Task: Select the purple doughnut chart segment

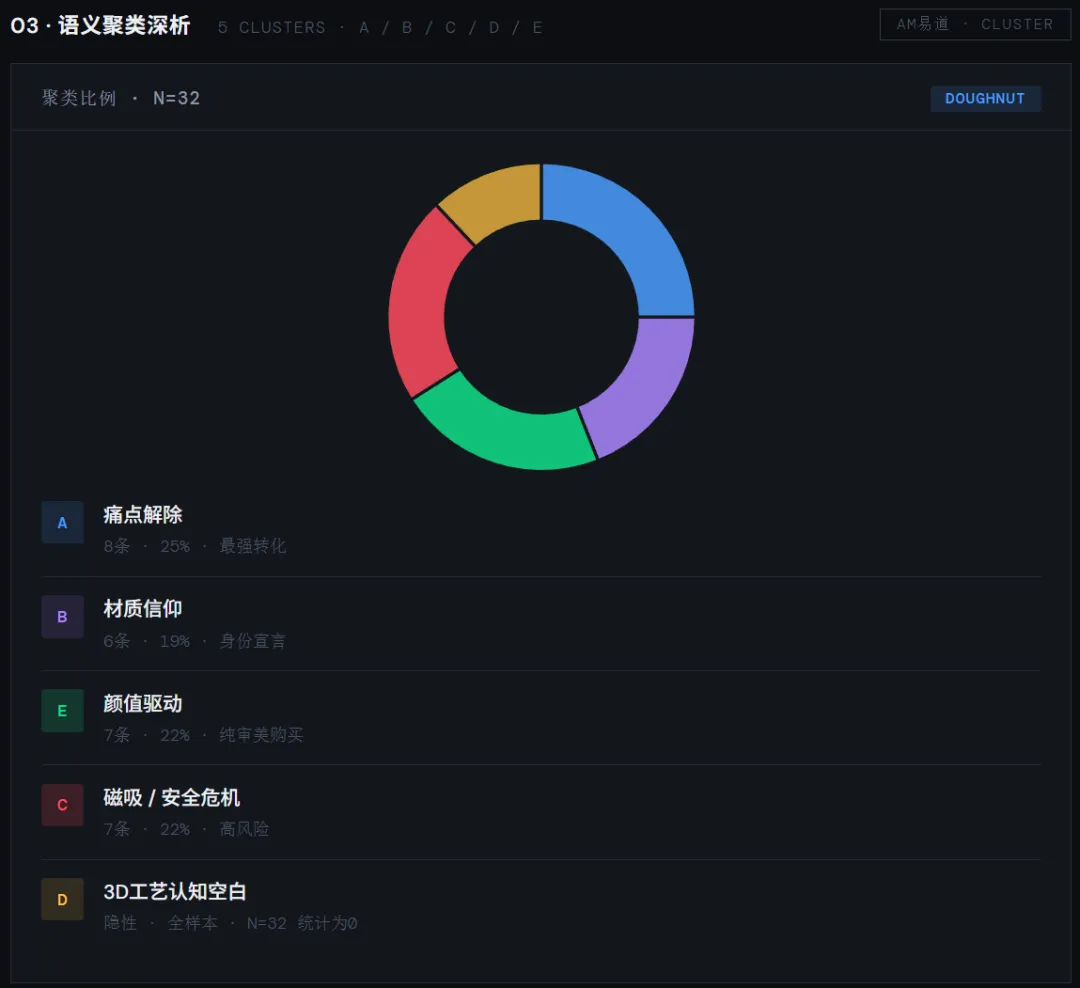Action: 640,380
